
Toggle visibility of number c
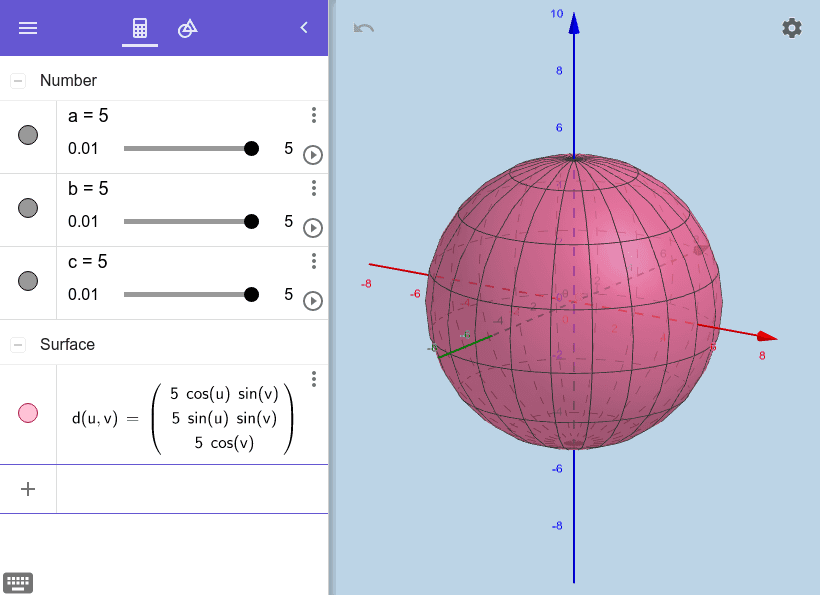click(x=27, y=281)
